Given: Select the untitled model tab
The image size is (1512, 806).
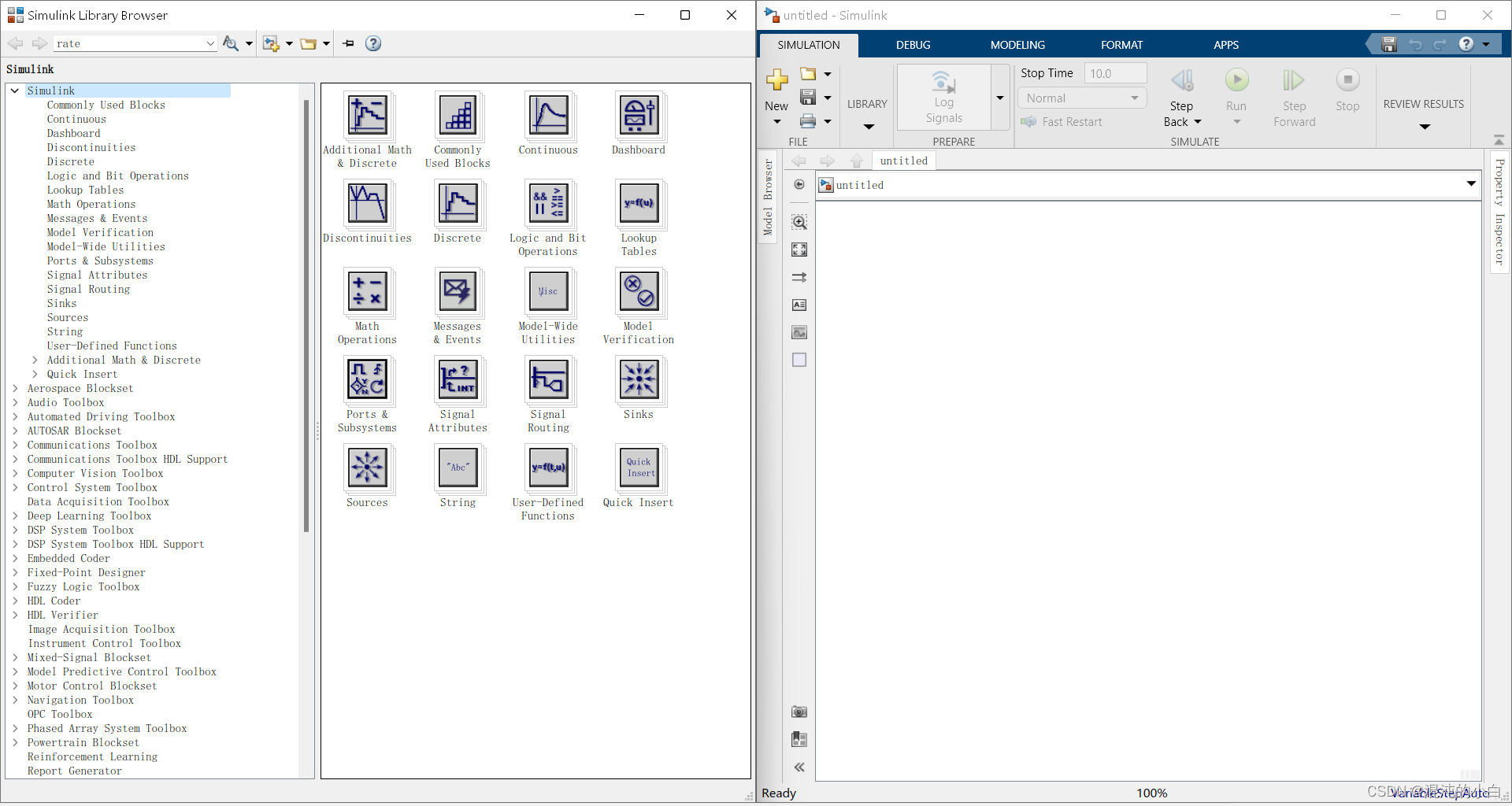Looking at the screenshot, I should (904, 161).
